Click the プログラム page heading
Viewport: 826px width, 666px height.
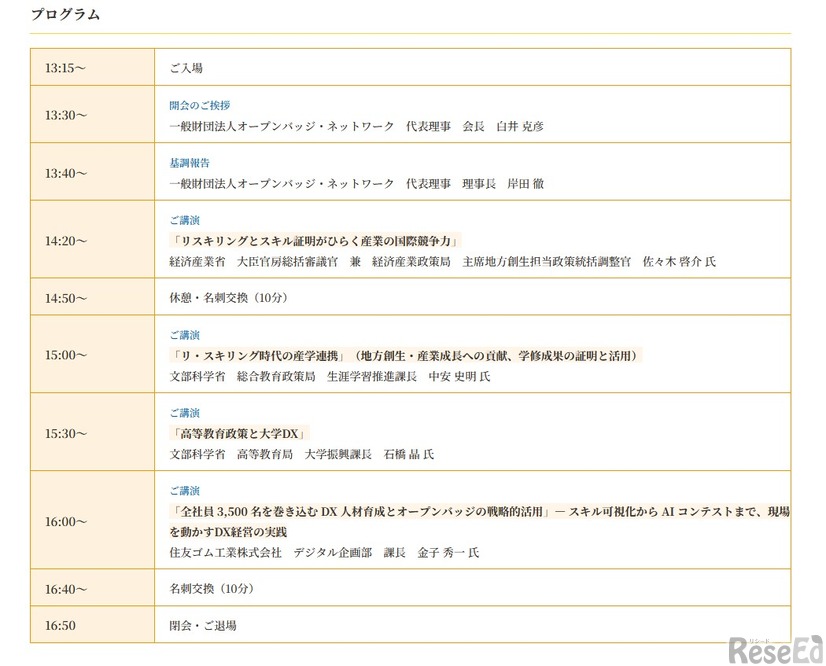(x=64, y=13)
